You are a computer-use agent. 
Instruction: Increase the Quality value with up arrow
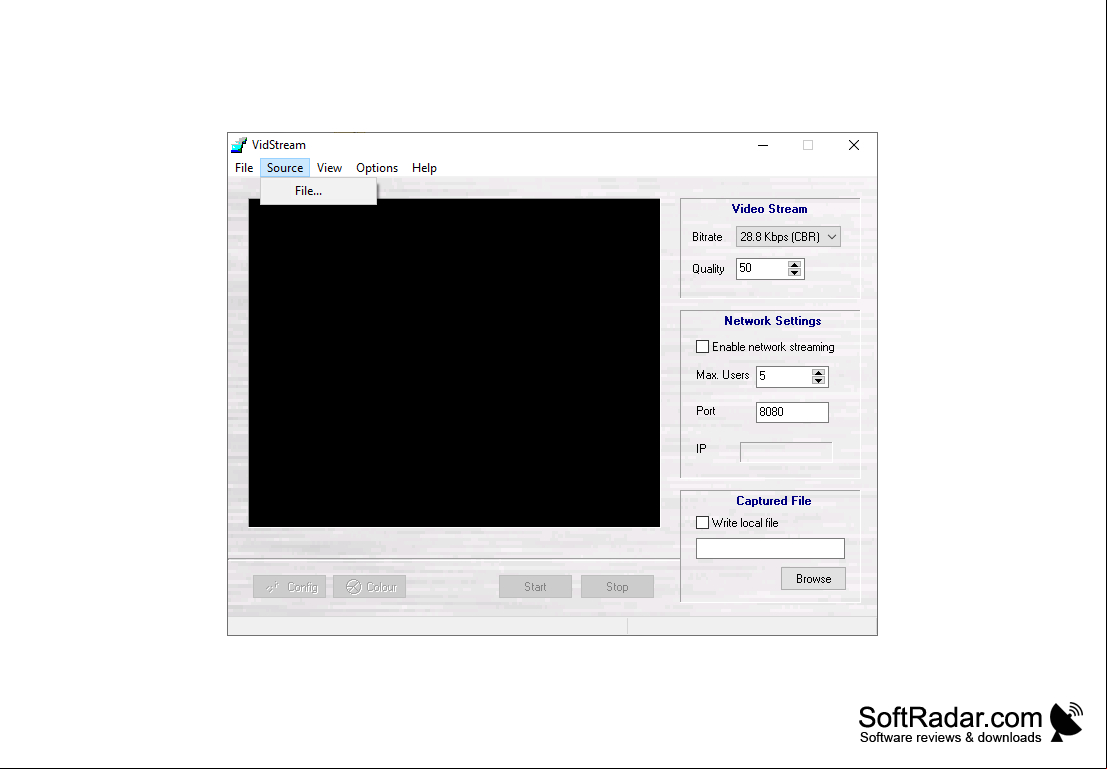pyautogui.click(x=794, y=265)
